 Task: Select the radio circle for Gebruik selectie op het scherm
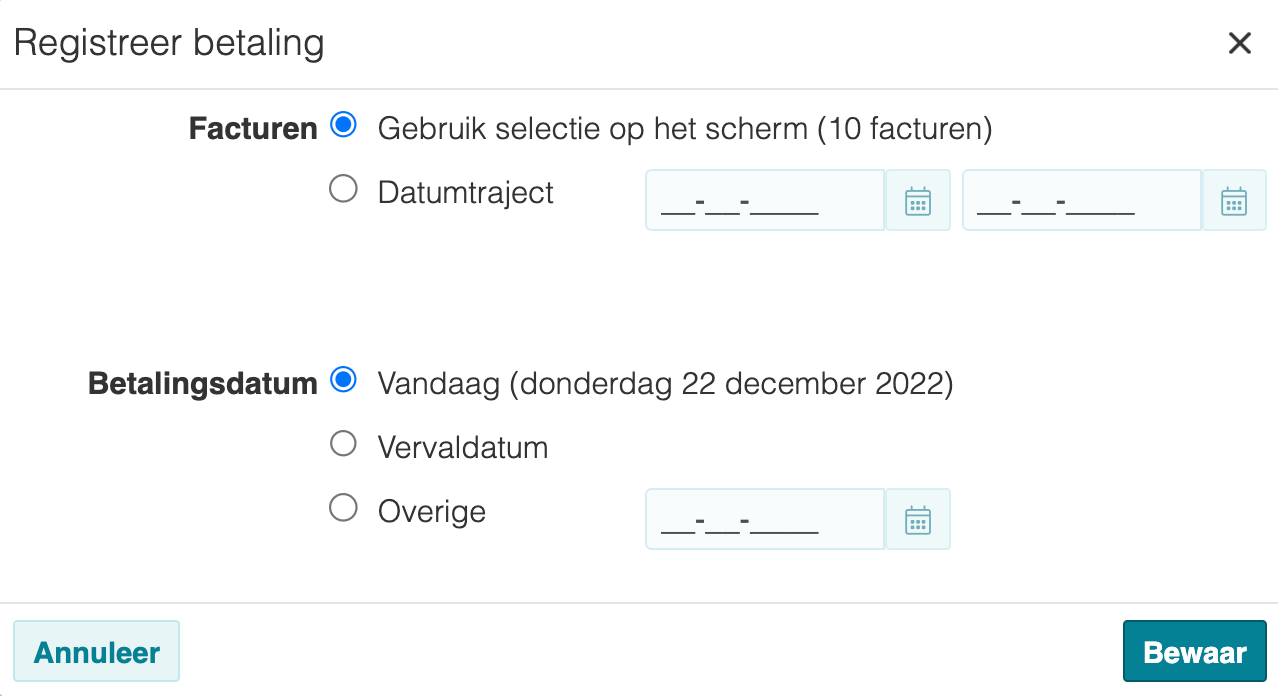coord(343,126)
